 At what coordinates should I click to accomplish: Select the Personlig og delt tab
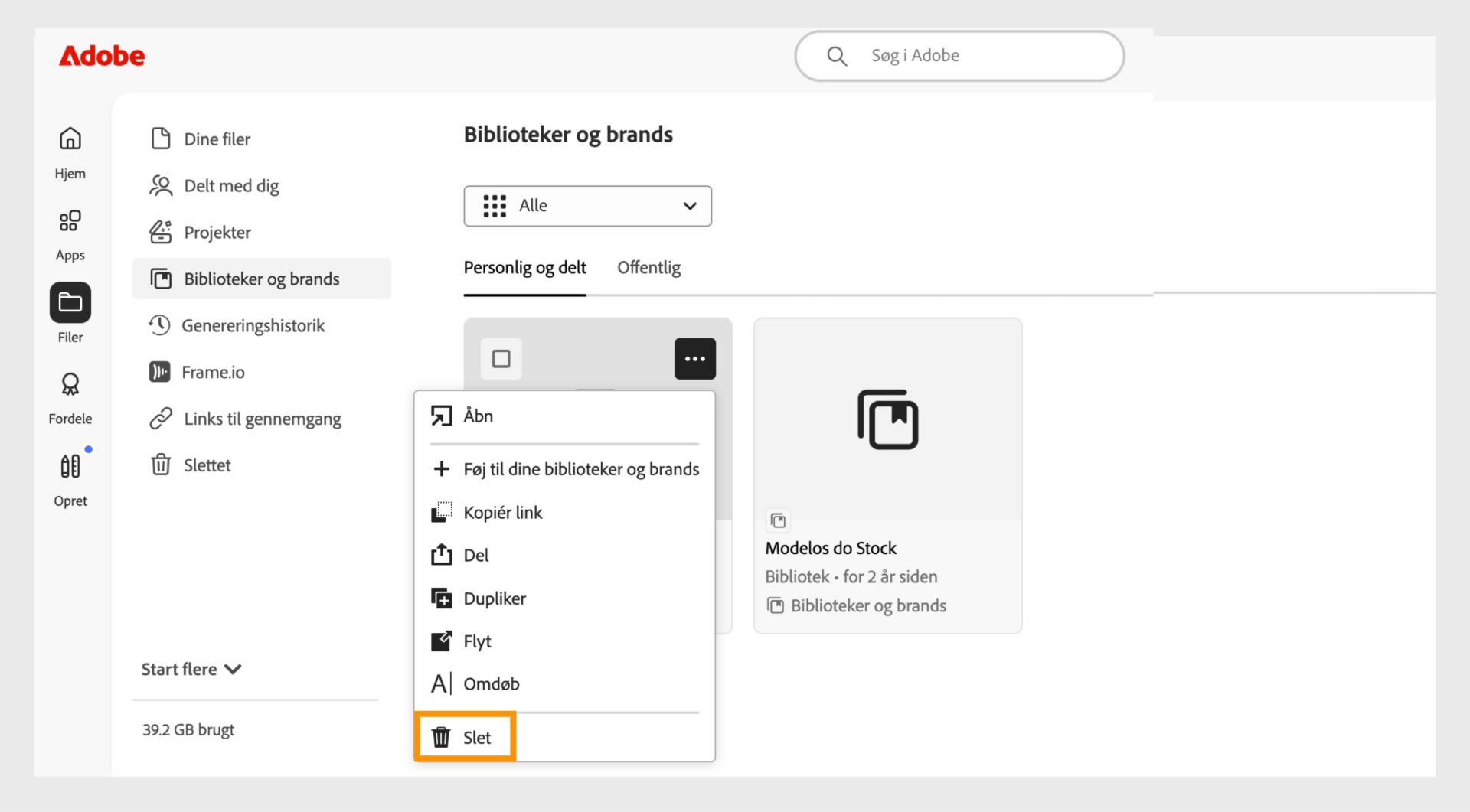click(x=524, y=268)
